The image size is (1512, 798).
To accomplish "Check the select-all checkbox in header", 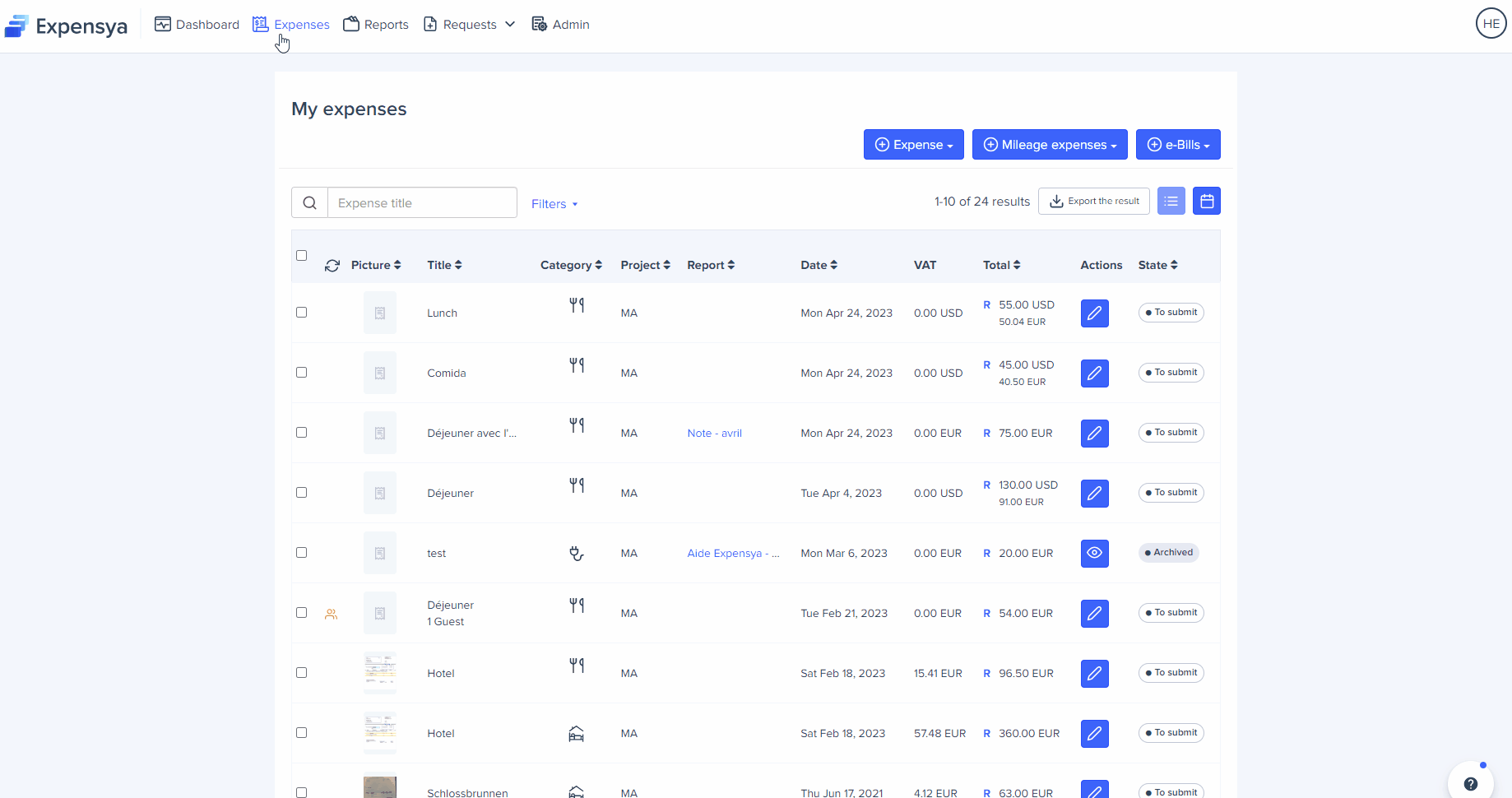I will click(x=302, y=256).
